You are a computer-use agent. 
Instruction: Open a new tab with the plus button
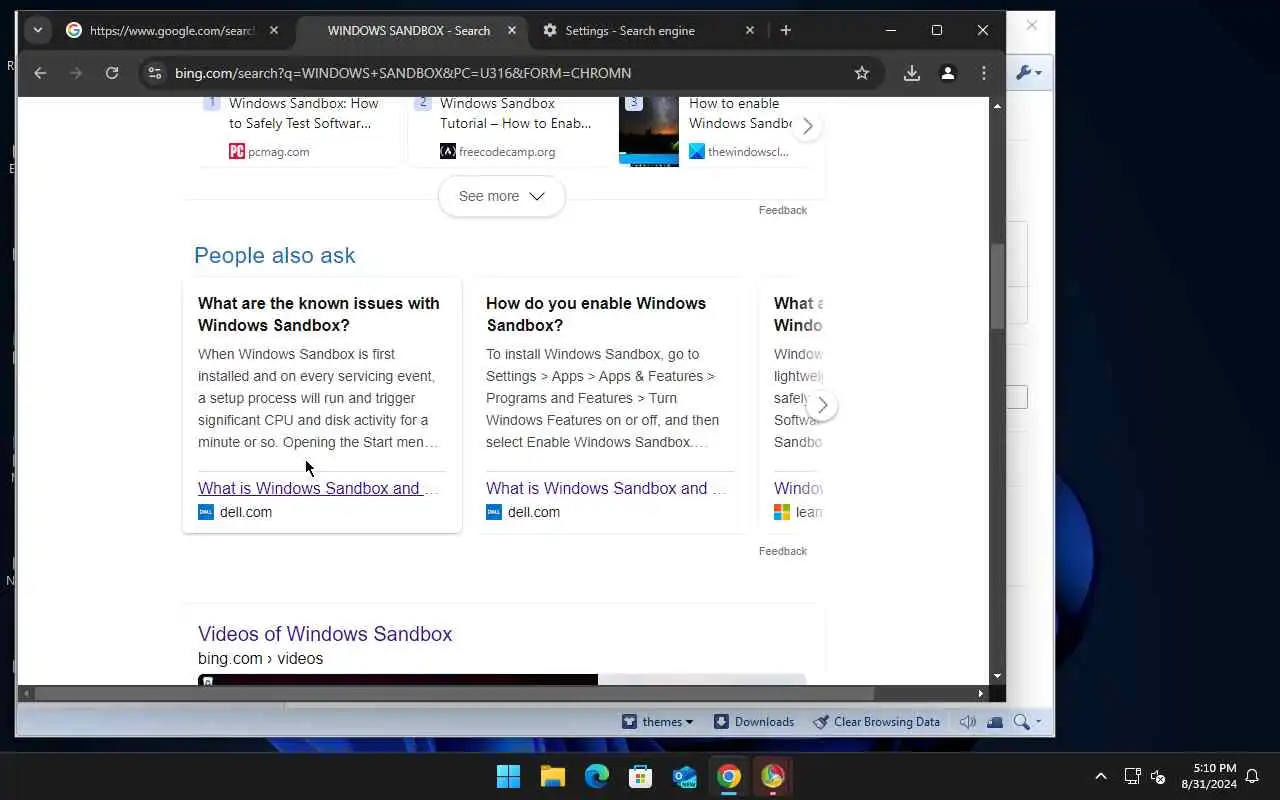[786, 30]
